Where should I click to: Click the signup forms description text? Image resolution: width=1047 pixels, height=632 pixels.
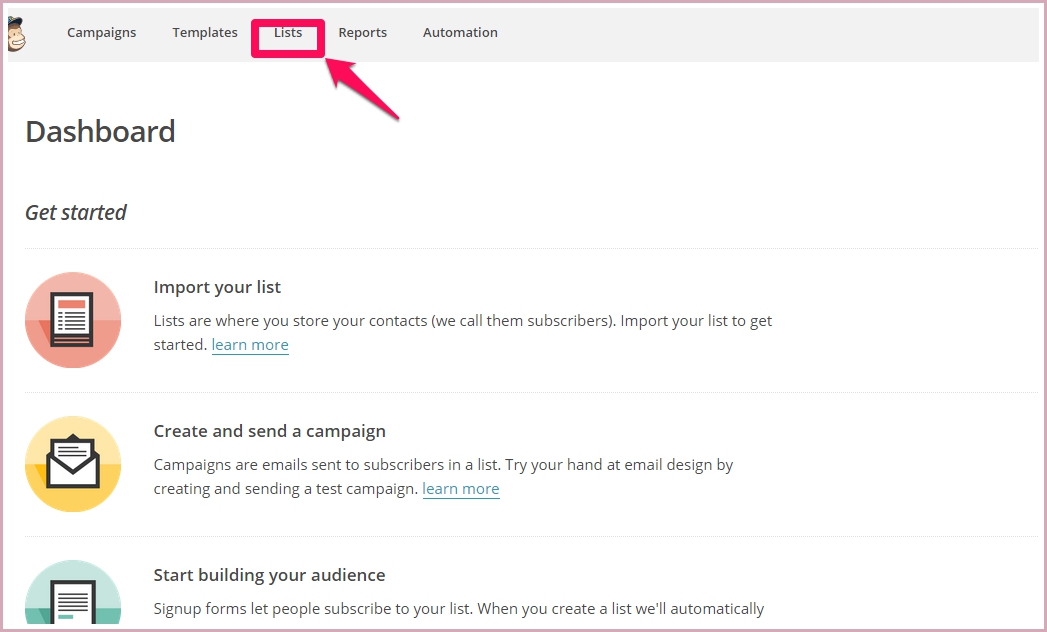[x=458, y=609]
